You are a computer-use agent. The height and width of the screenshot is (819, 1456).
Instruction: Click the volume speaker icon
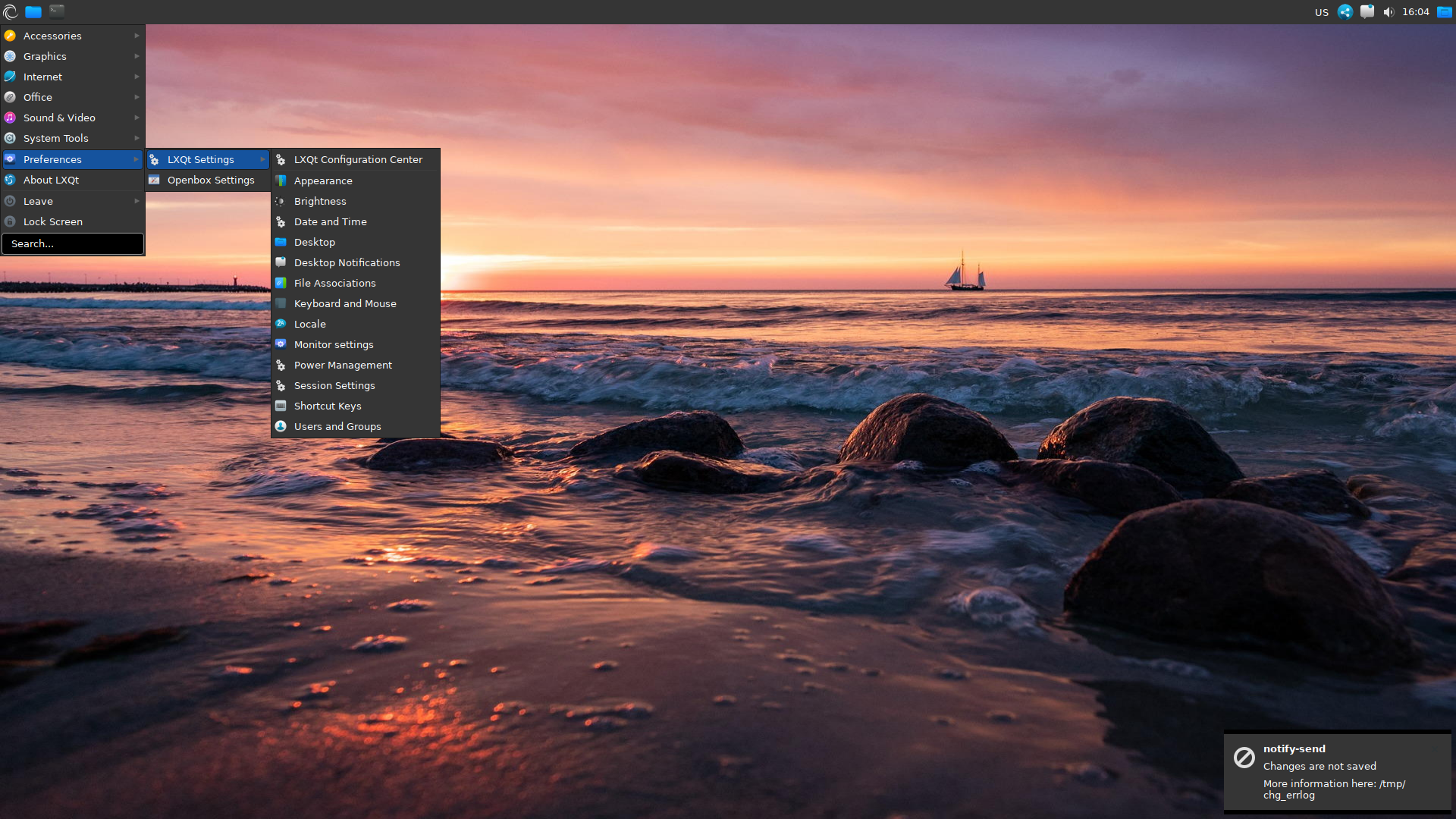[1389, 12]
